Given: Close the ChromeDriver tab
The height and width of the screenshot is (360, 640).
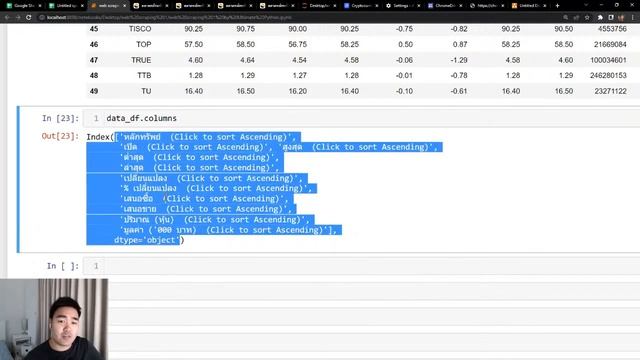Looking at the screenshot, I should pos(461,6).
